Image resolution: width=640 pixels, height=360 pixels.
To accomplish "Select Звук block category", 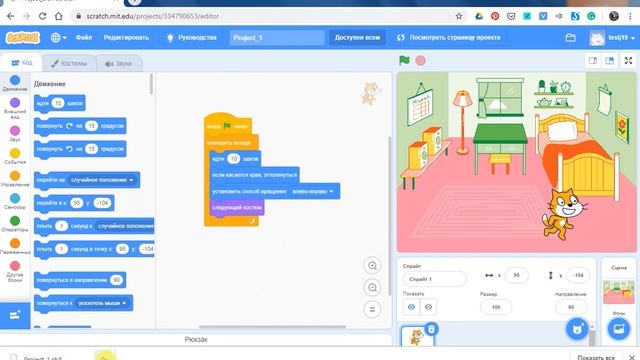I will click(15, 134).
